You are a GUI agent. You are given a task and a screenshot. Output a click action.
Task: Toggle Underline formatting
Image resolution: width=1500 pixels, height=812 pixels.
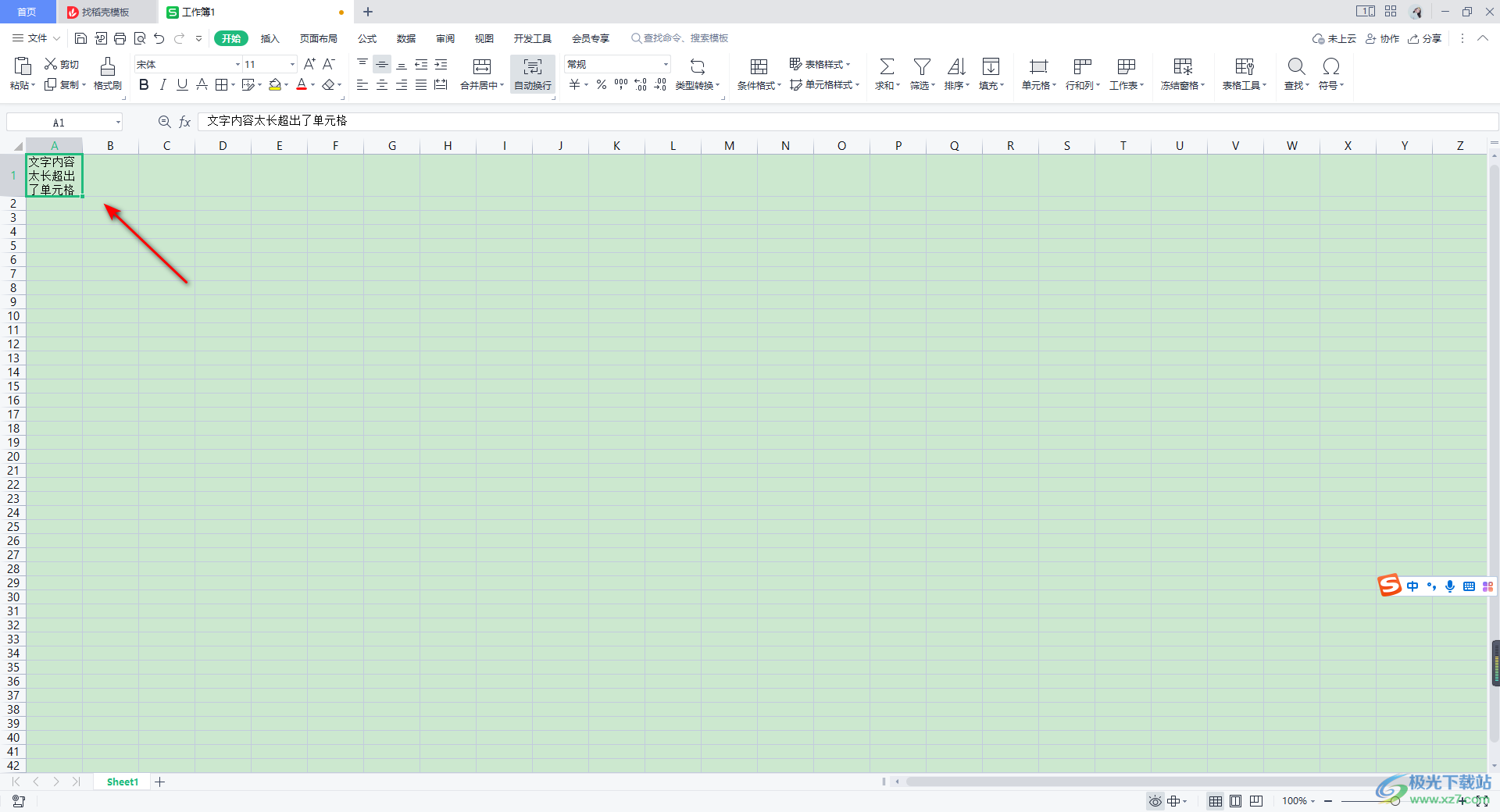pyautogui.click(x=182, y=84)
